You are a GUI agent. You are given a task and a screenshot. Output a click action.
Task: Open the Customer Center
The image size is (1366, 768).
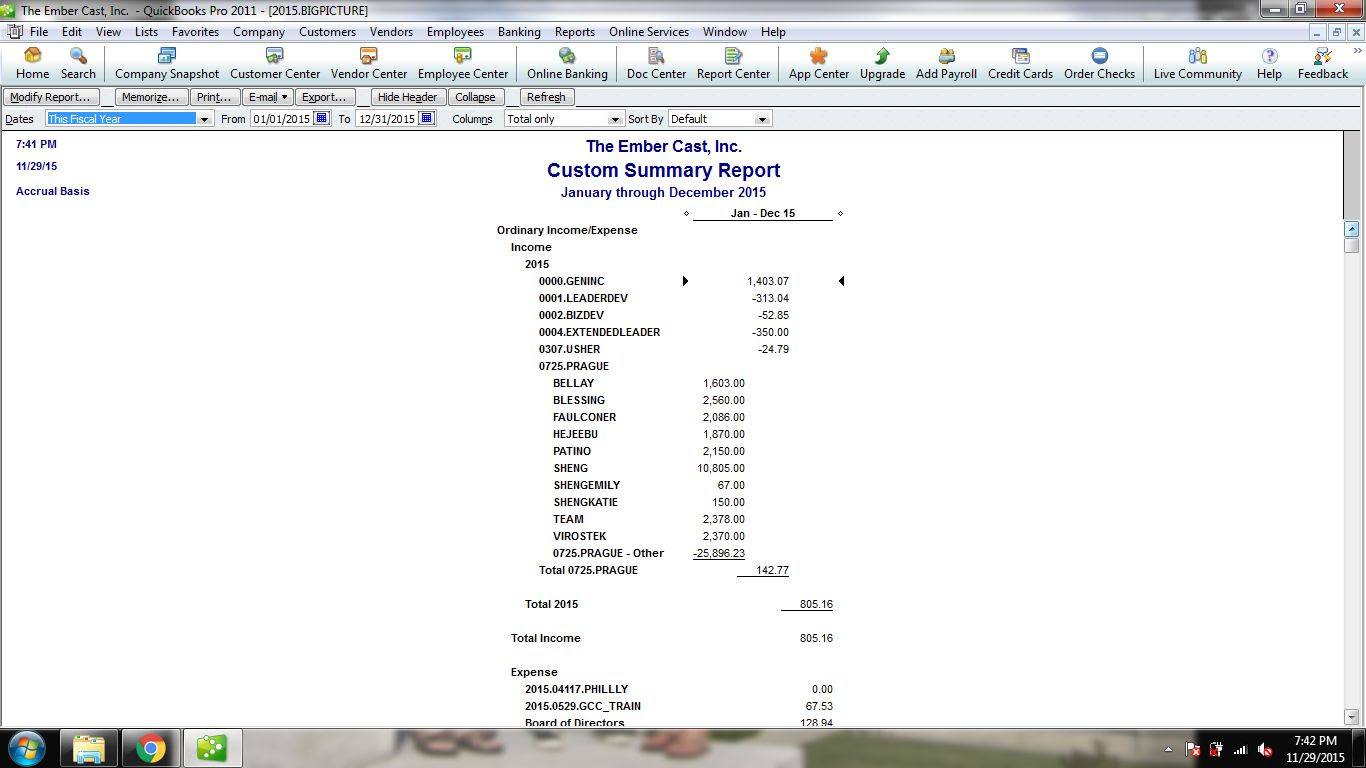pos(275,63)
